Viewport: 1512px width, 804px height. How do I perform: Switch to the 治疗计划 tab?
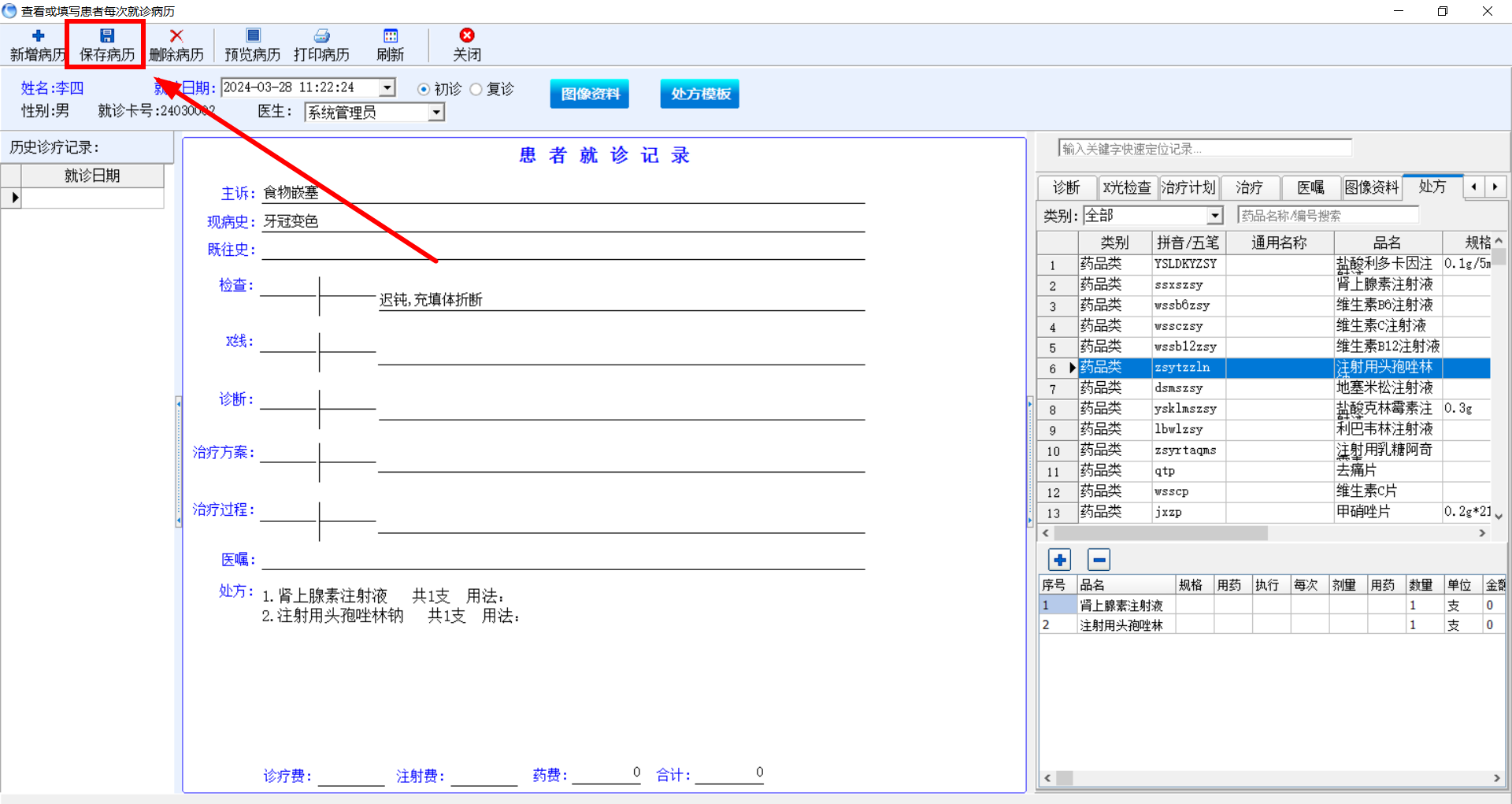pos(1188,187)
